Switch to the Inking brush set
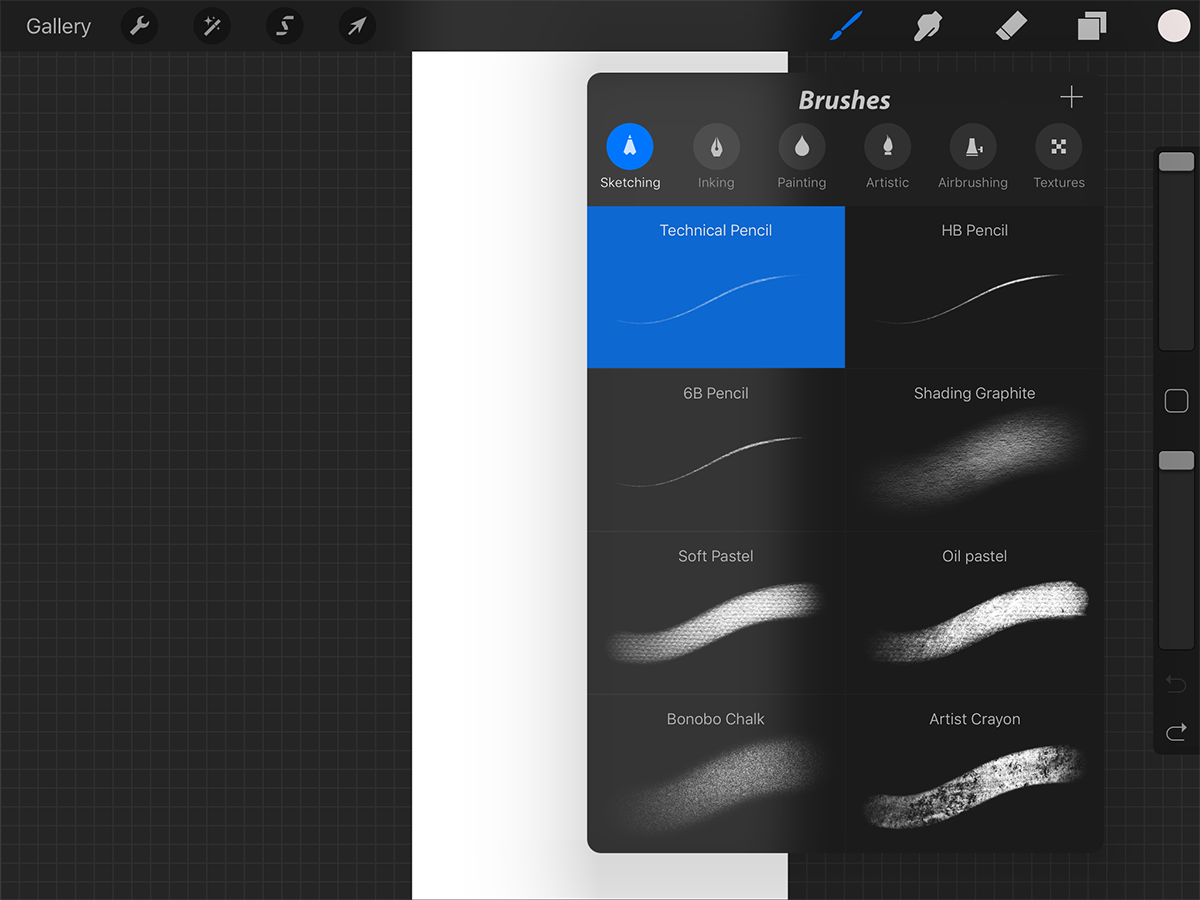Screen dimensions: 1200x900 [716, 157]
